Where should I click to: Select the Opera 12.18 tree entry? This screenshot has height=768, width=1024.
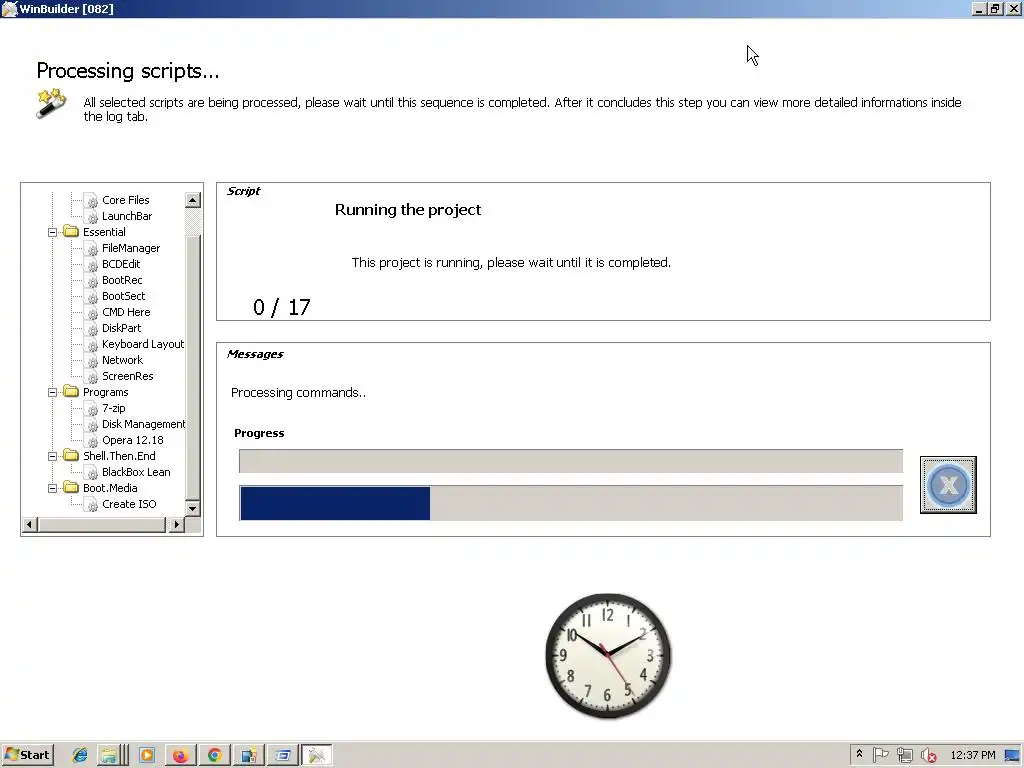click(133, 440)
